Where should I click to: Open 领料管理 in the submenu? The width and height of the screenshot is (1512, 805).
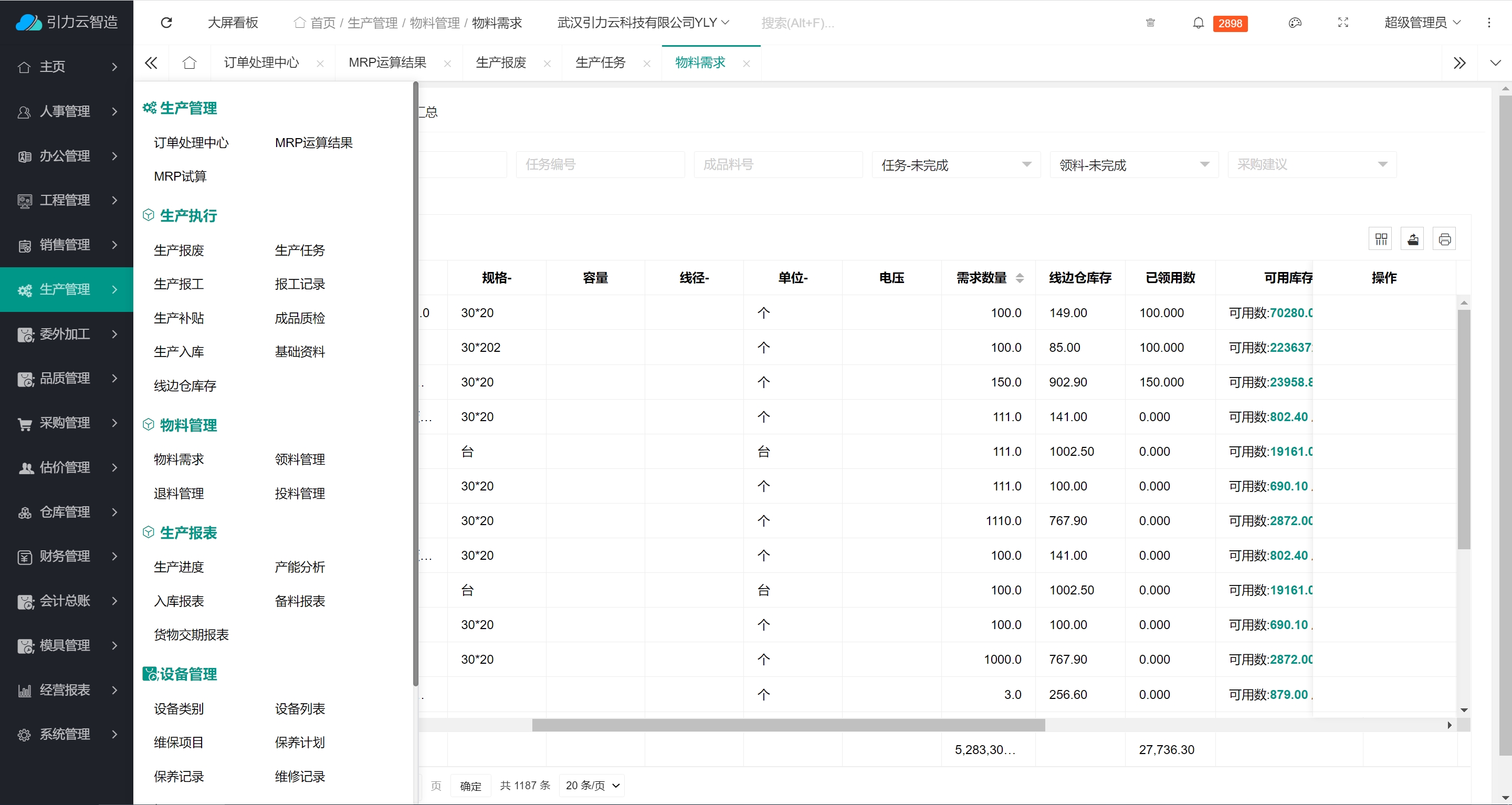(x=299, y=460)
